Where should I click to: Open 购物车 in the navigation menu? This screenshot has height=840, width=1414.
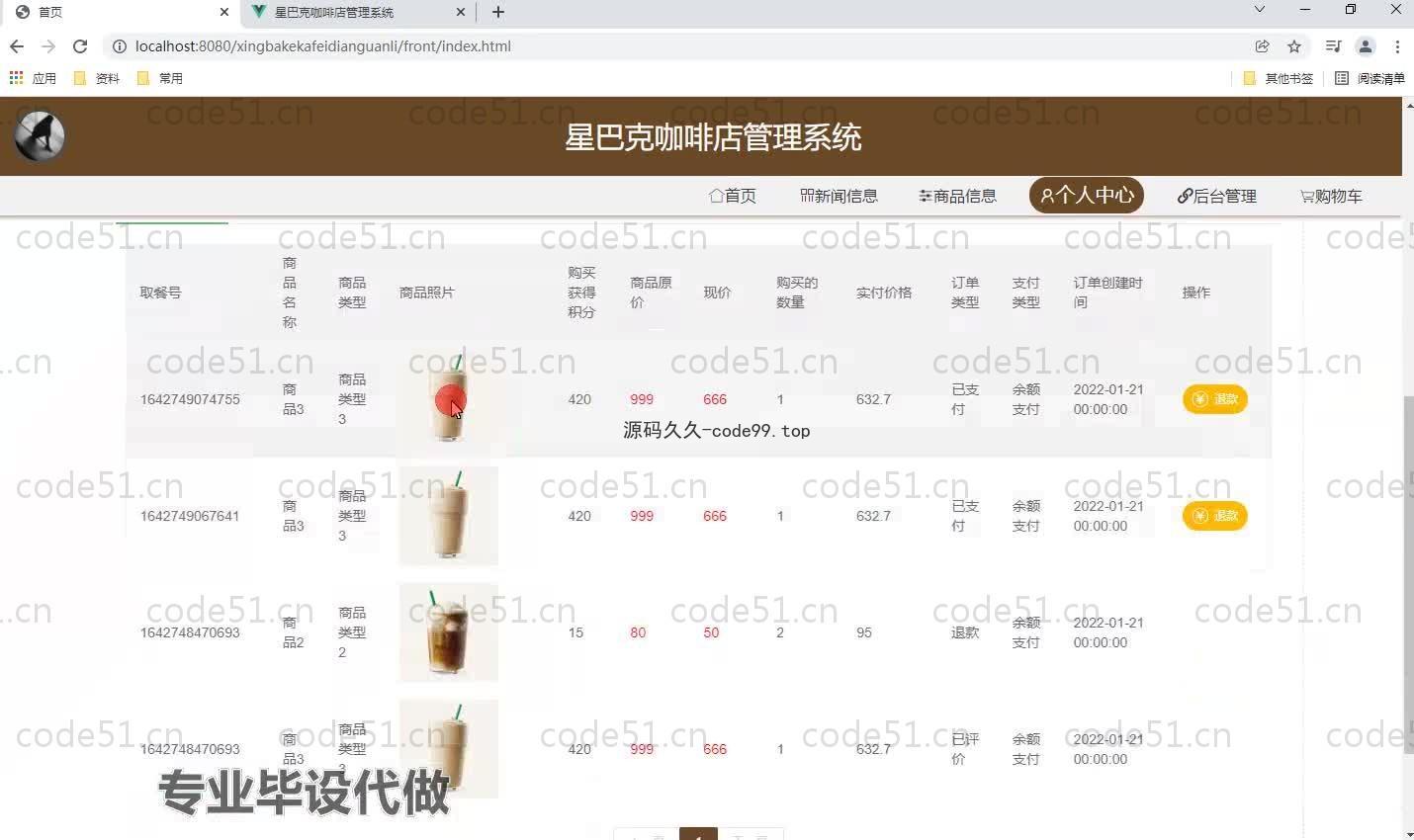pos(1331,196)
